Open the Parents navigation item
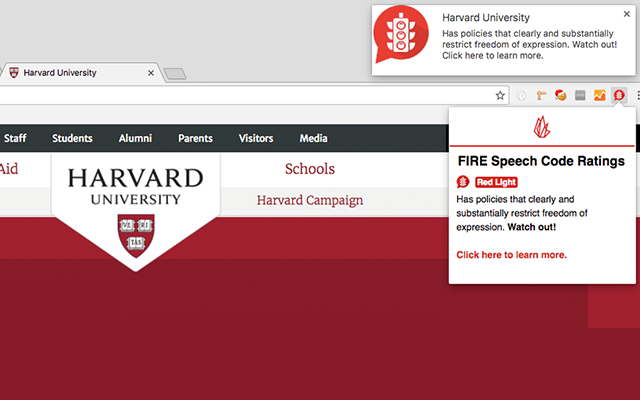The width and height of the screenshot is (640, 400). tap(195, 138)
